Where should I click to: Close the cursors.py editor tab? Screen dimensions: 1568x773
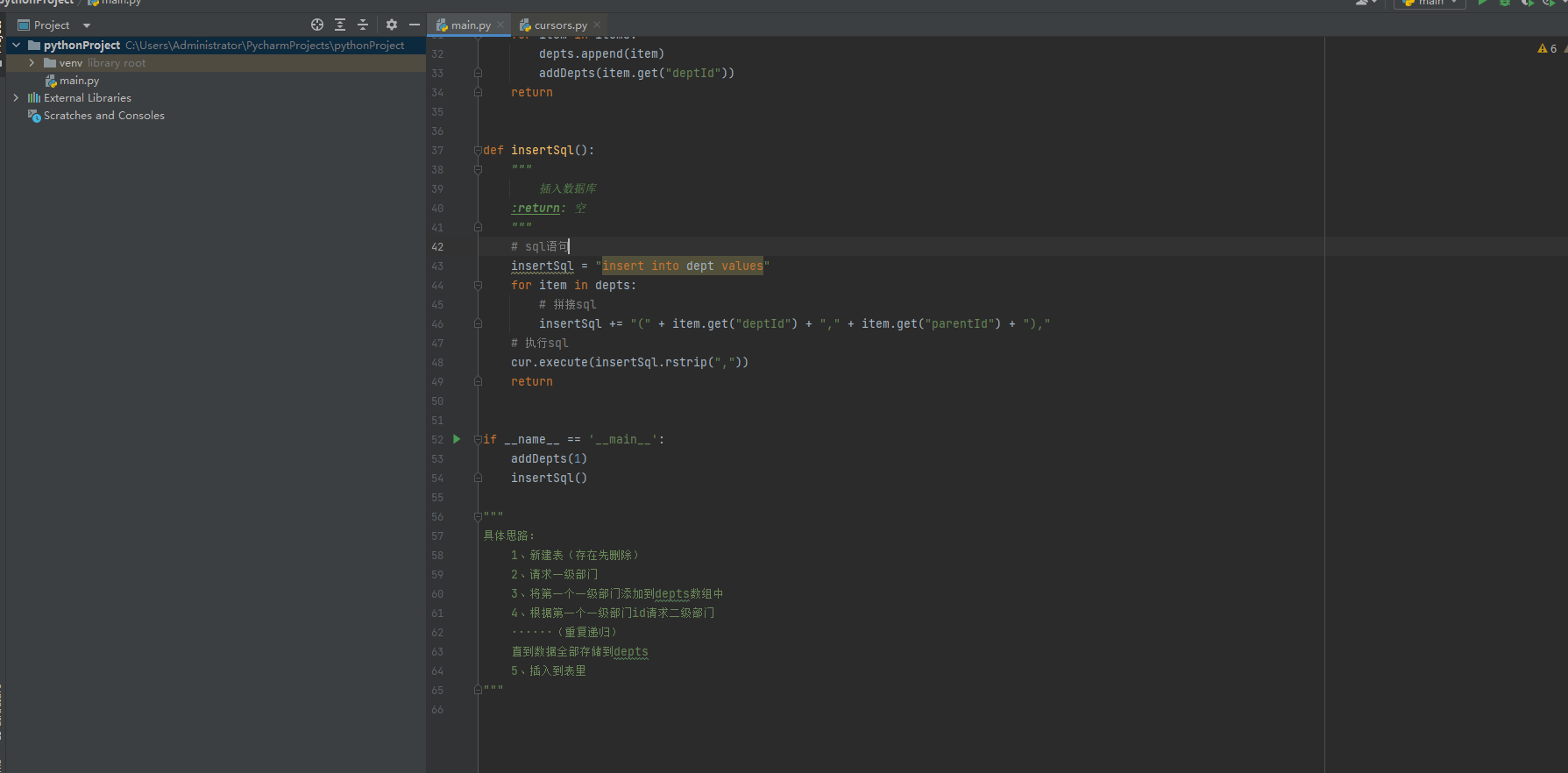click(597, 25)
